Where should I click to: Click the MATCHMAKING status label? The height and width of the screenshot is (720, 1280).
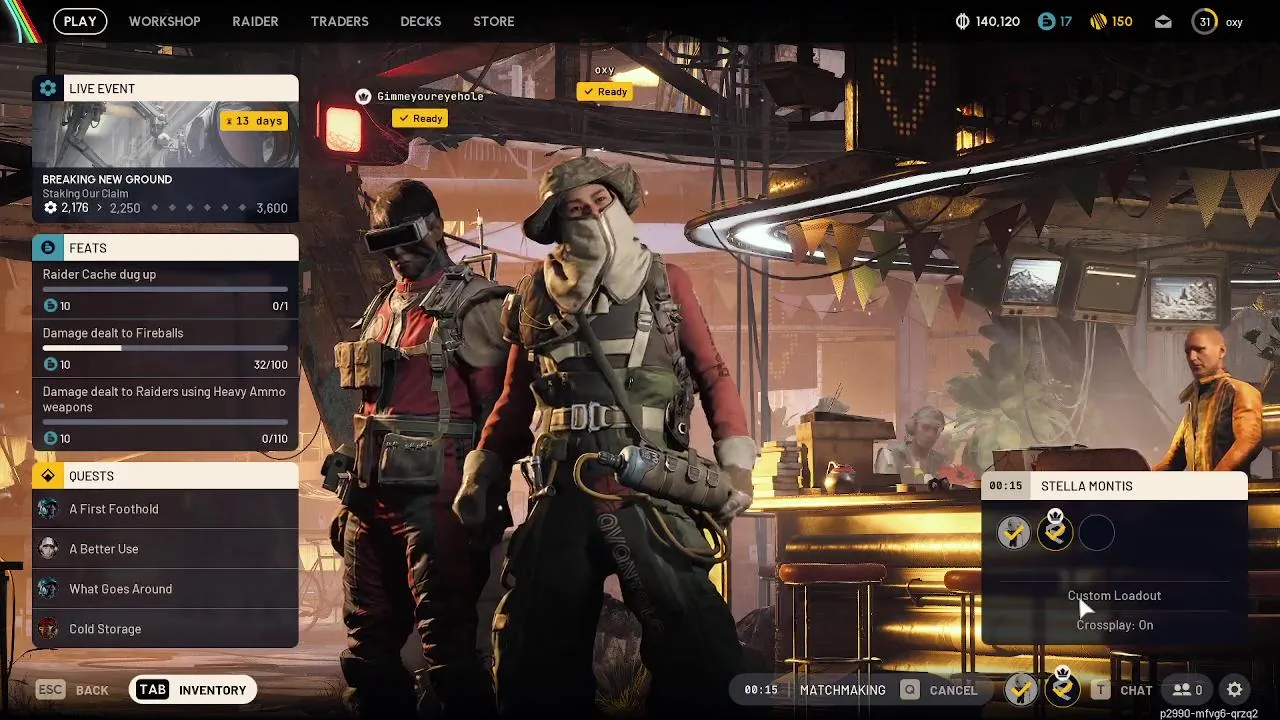pyautogui.click(x=842, y=690)
